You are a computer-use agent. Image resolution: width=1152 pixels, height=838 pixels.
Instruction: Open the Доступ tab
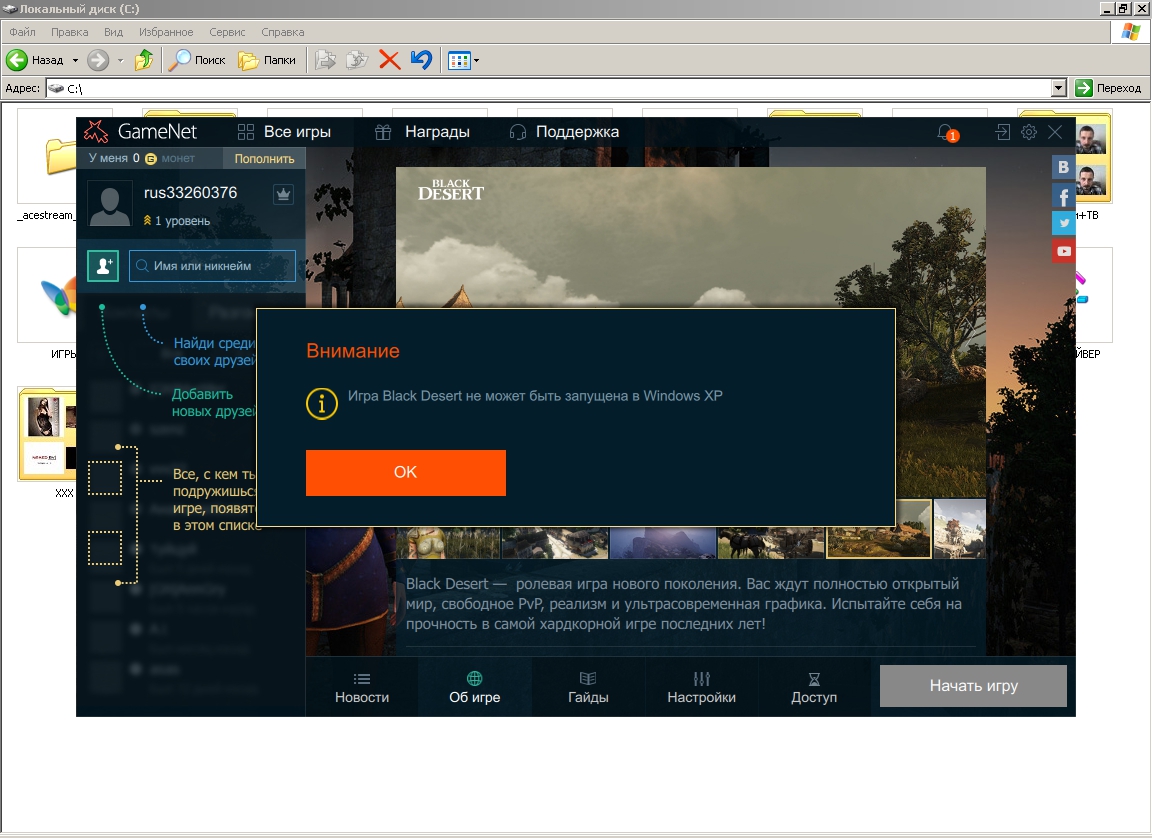click(x=813, y=687)
